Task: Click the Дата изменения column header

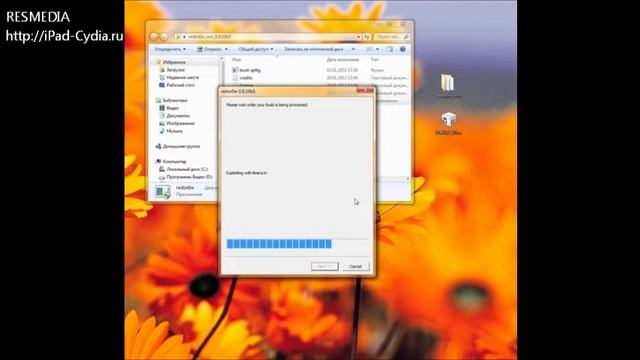Action: click(343, 60)
